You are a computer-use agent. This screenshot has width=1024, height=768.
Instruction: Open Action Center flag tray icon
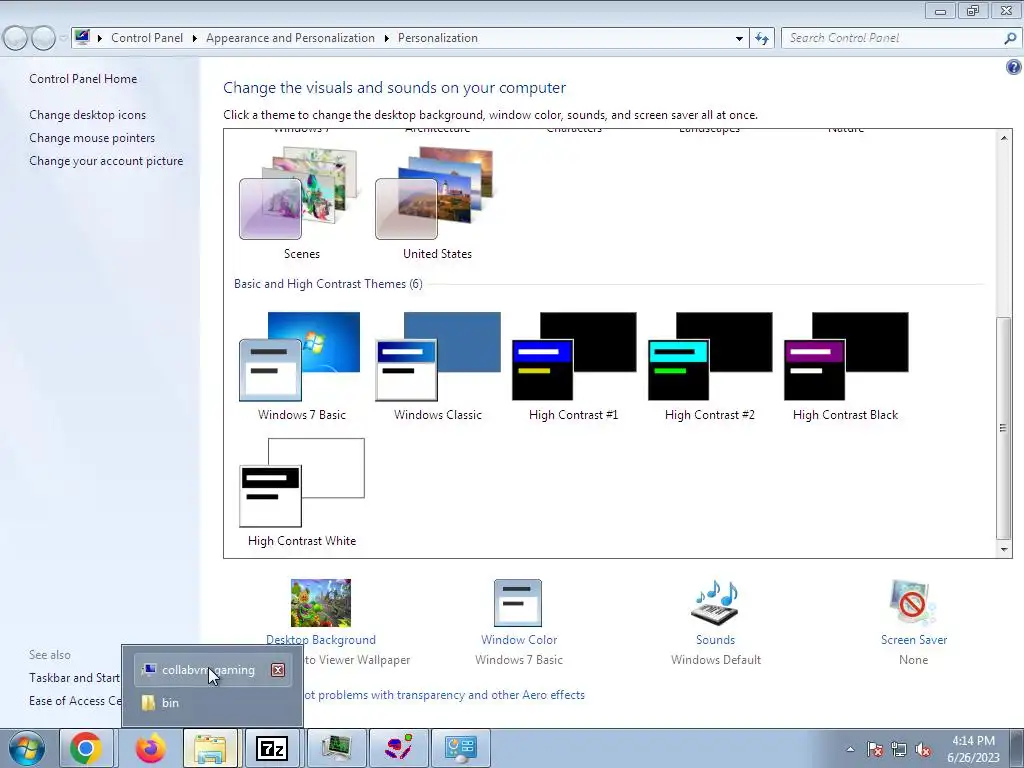875,750
